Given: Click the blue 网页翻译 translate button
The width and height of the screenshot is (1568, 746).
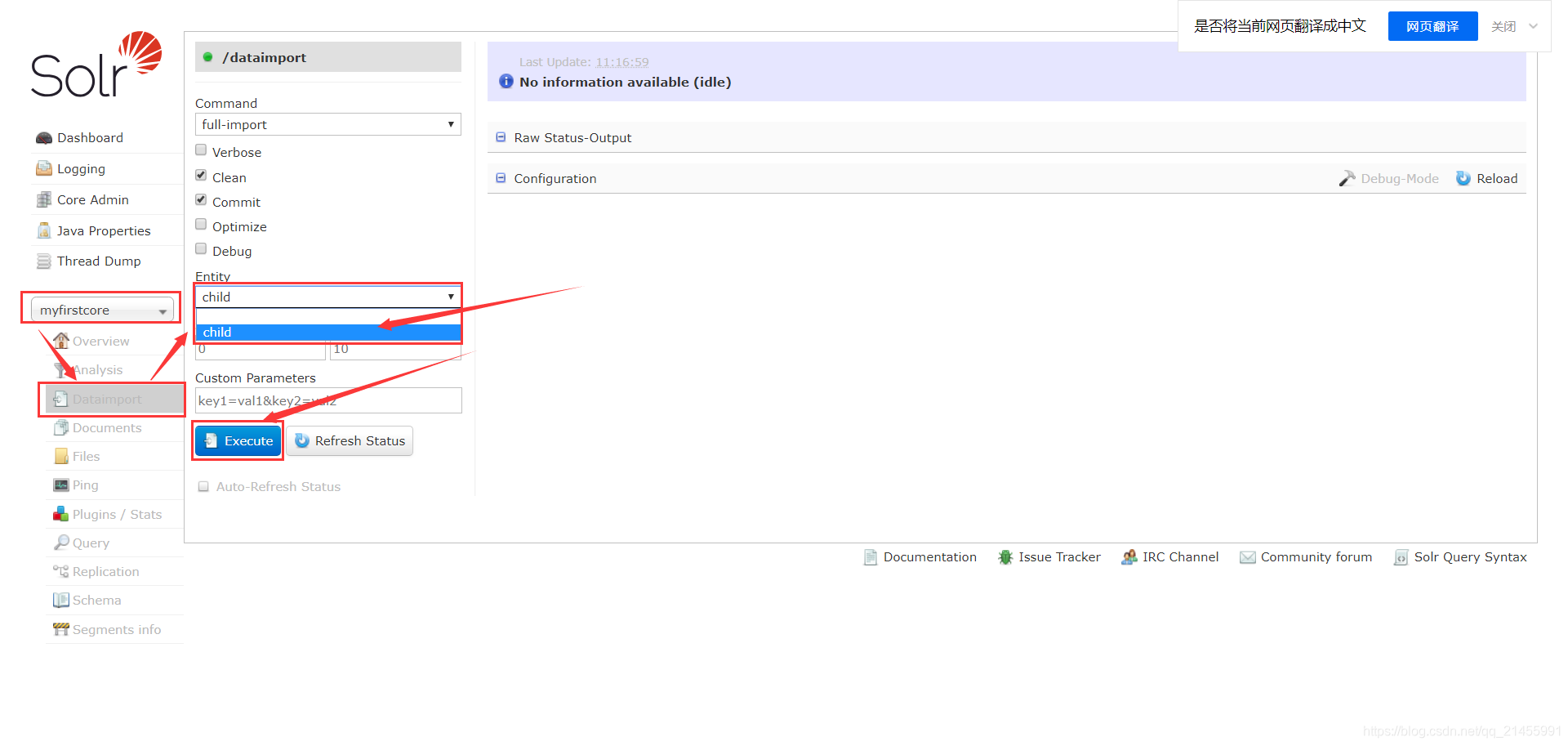Looking at the screenshot, I should (1432, 26).
